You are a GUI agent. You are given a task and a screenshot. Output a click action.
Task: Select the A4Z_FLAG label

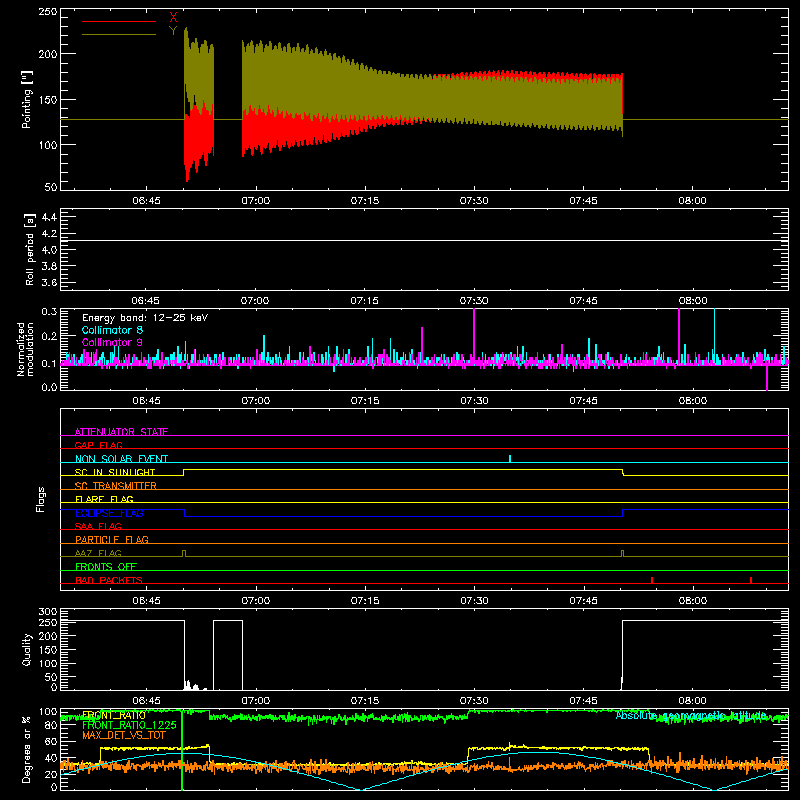pos(98,553)
